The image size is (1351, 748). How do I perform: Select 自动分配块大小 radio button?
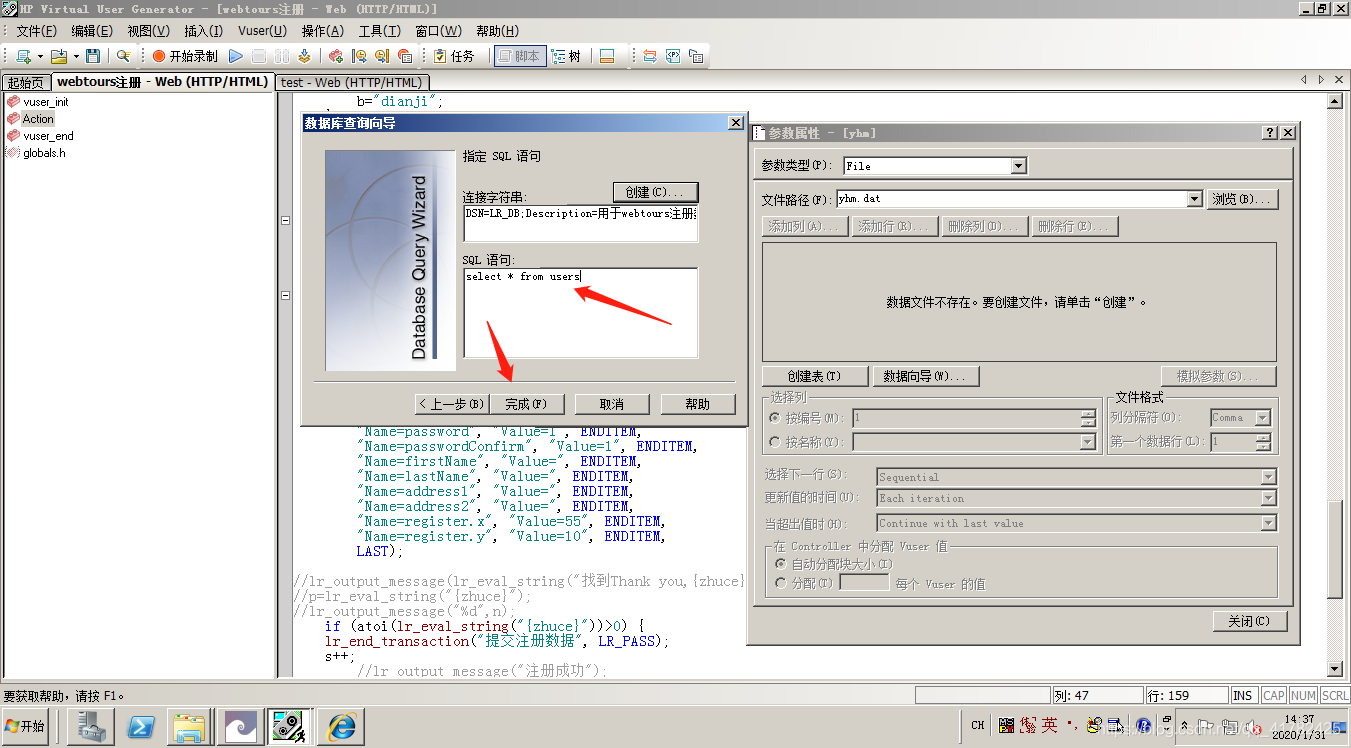(x=781, y=564)
